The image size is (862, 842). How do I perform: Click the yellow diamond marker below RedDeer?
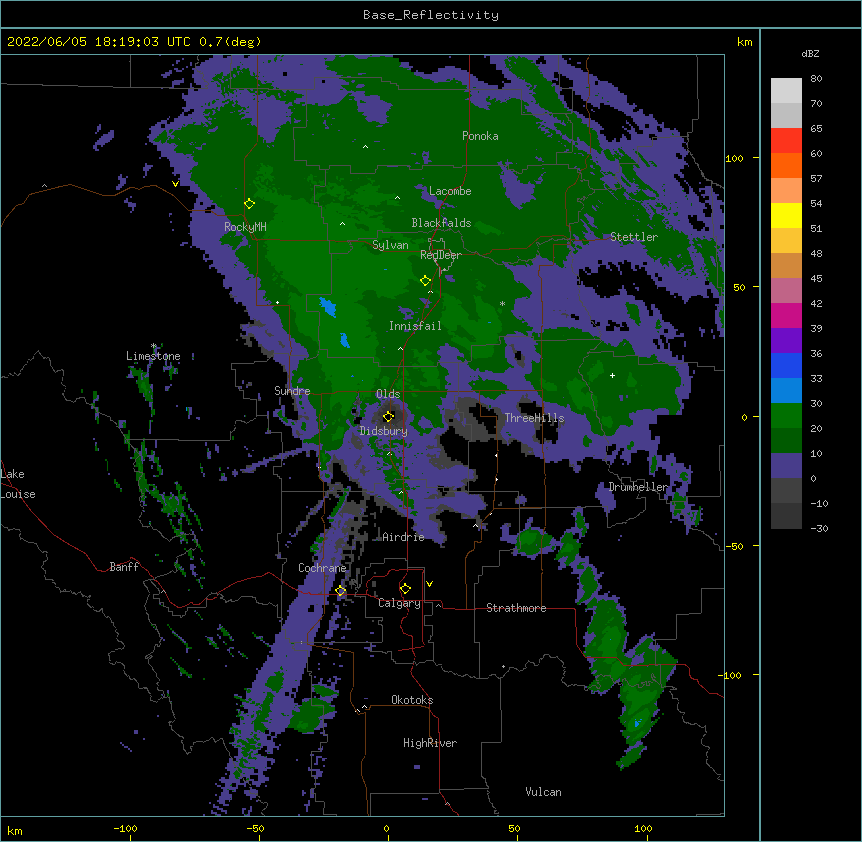pyautogui.click(x=425, y=281)
